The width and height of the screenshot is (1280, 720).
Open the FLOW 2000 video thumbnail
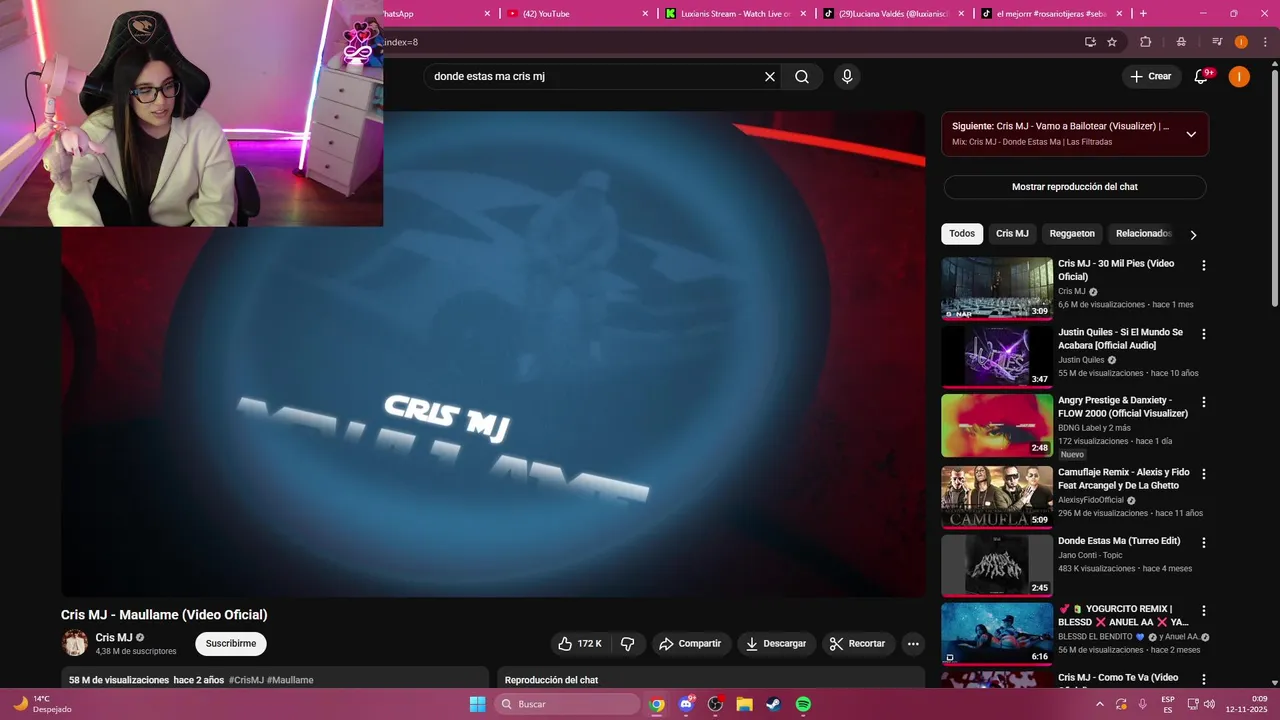(x=997, y=425)
